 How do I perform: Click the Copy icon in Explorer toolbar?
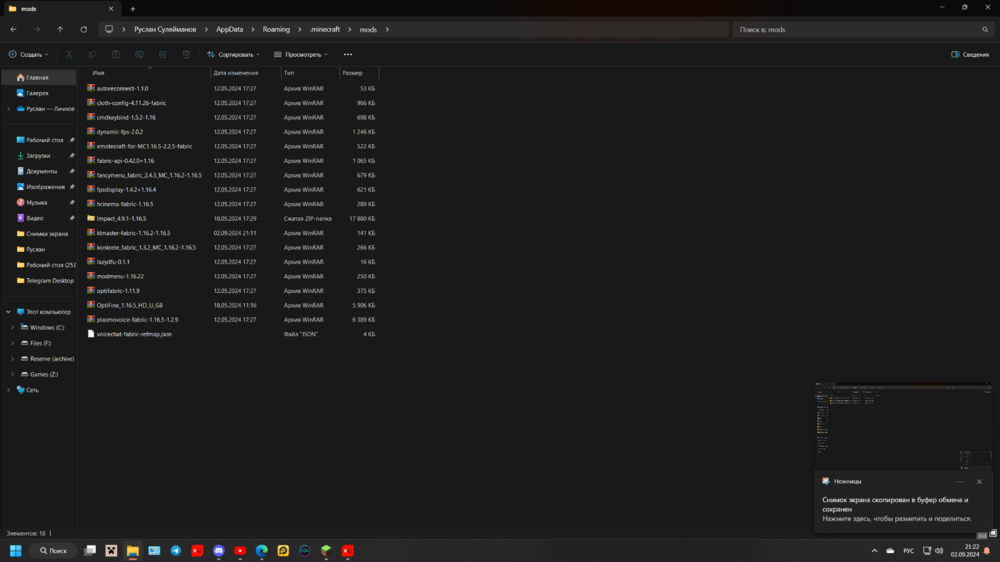tap(92, 55)
